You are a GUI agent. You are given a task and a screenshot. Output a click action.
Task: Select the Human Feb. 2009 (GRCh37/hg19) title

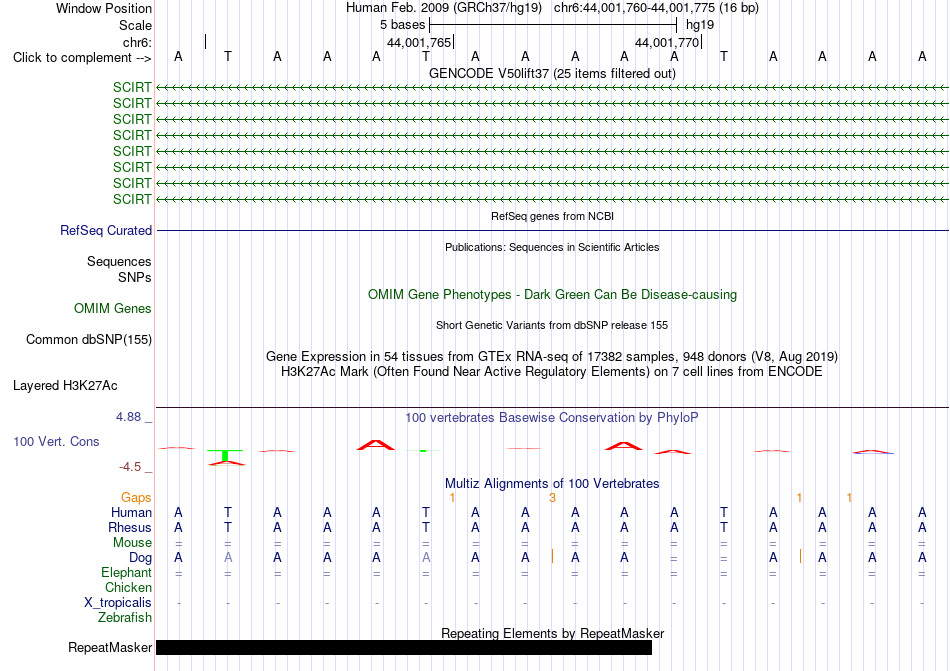tap(446, 8)
